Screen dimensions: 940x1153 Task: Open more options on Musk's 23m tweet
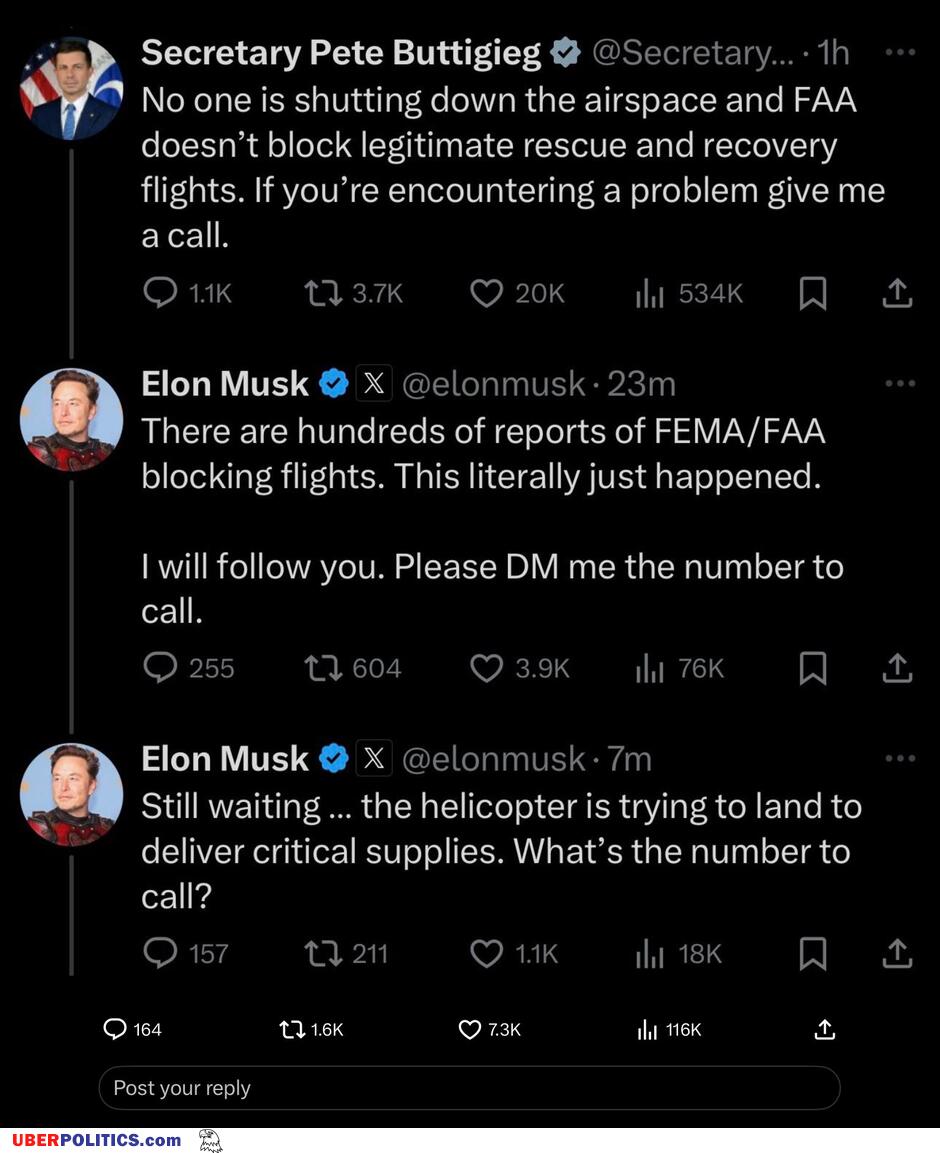(x=900, y=383)
